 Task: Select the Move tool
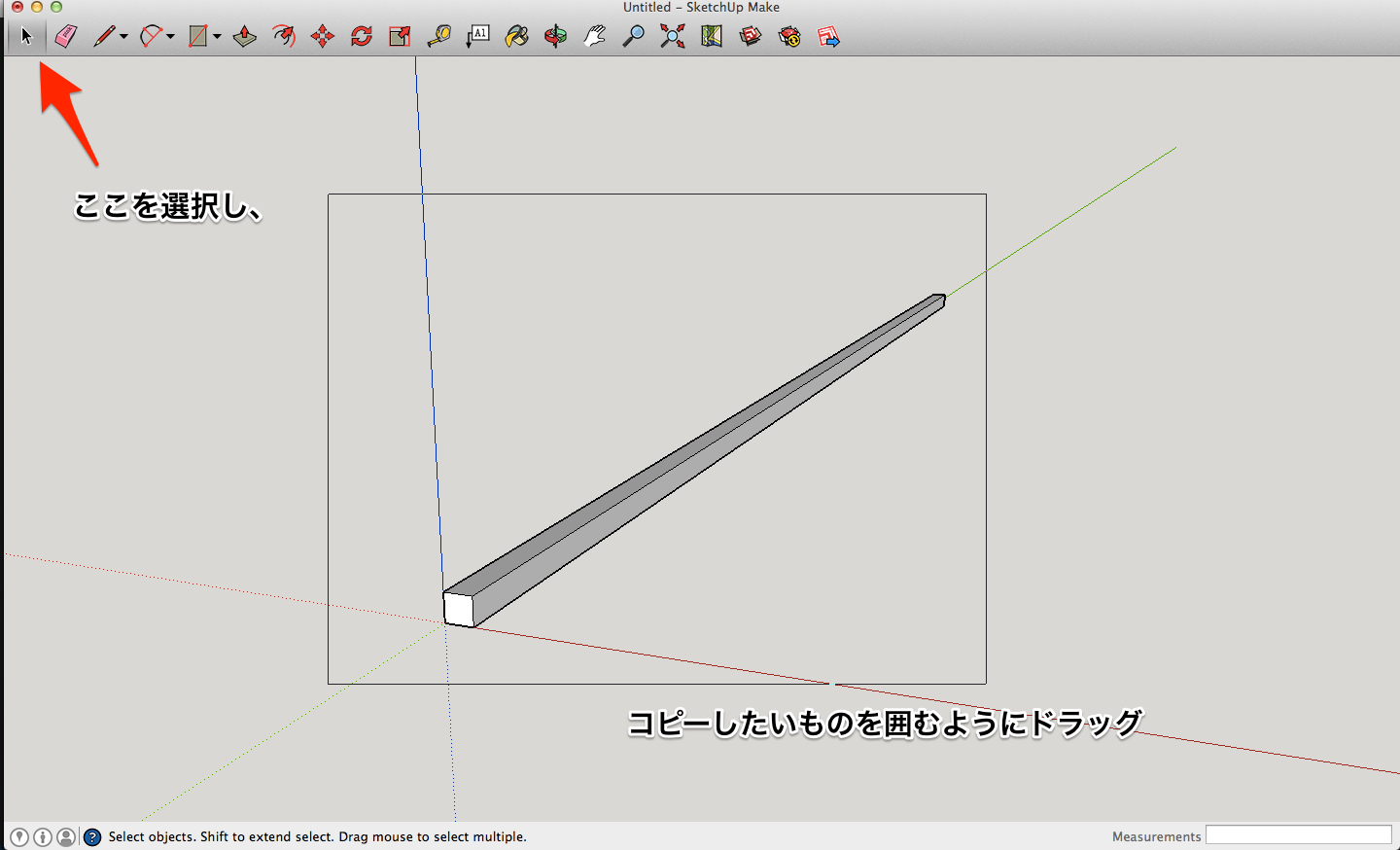pos(323,37)
